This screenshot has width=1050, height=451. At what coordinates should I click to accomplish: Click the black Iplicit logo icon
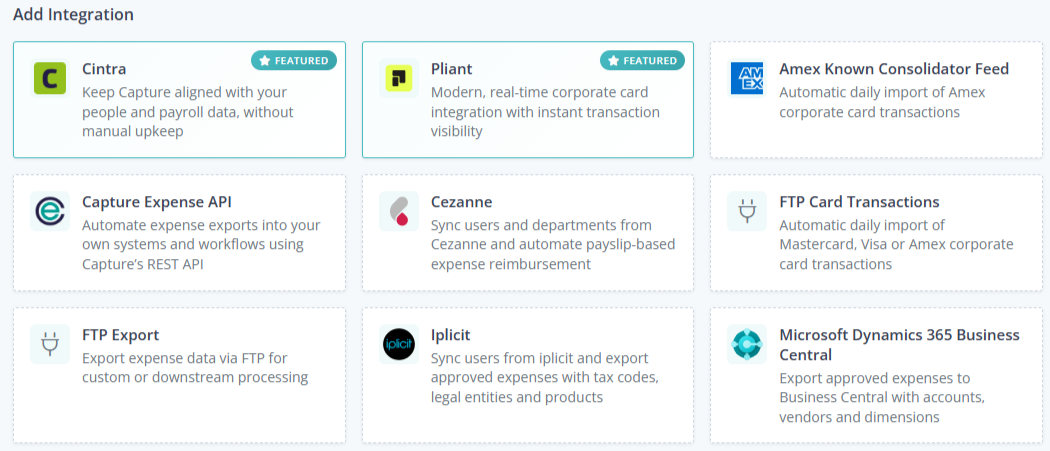(399, 344)
